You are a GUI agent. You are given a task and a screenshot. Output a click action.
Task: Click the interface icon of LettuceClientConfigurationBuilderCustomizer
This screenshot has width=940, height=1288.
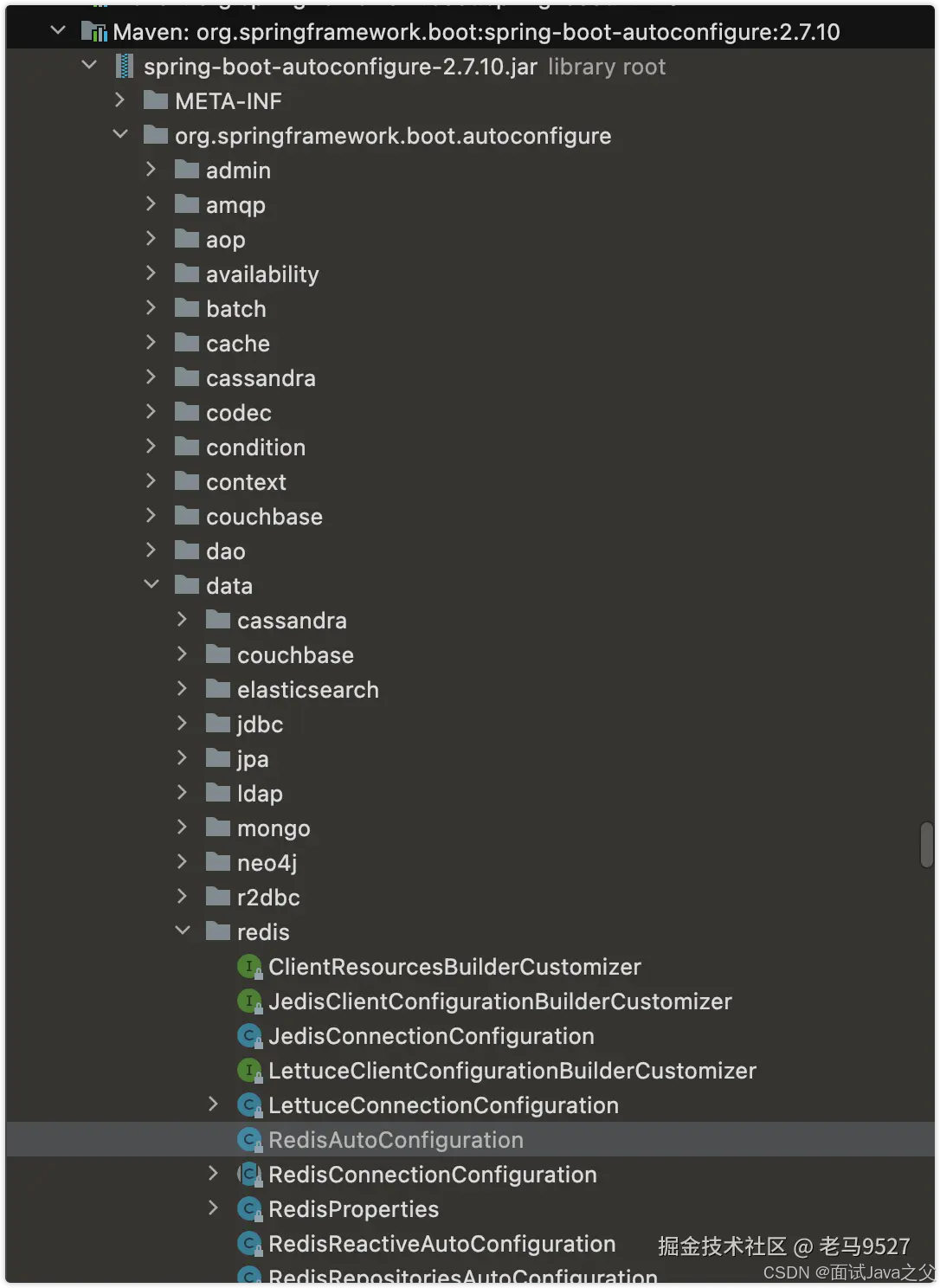249,1071
